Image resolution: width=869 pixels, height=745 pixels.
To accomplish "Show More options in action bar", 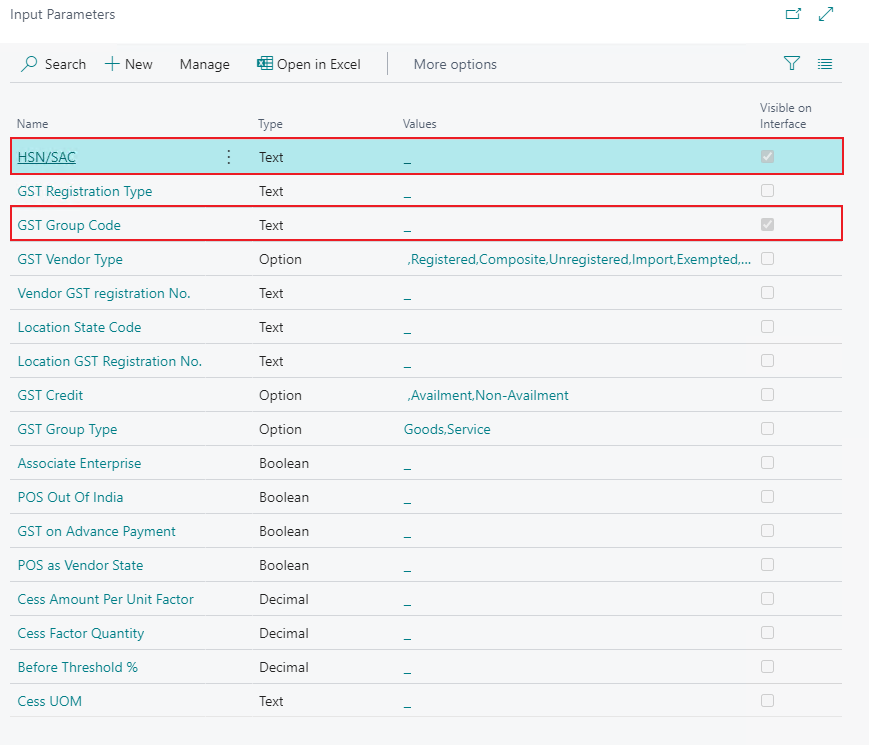I will (455, 64).
